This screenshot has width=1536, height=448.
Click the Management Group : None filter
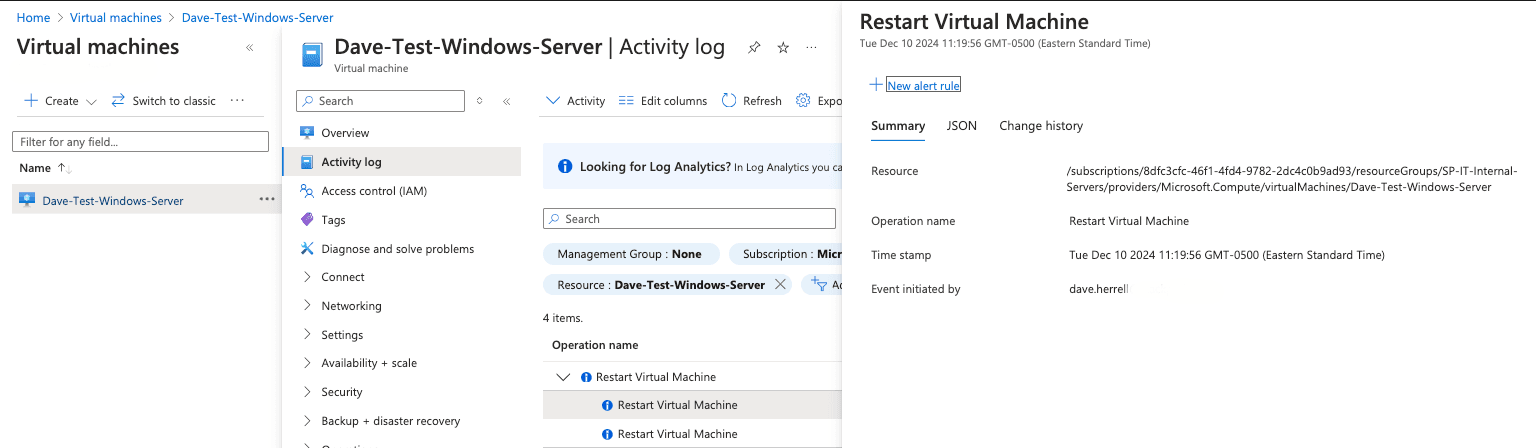(x=629, y=254)
